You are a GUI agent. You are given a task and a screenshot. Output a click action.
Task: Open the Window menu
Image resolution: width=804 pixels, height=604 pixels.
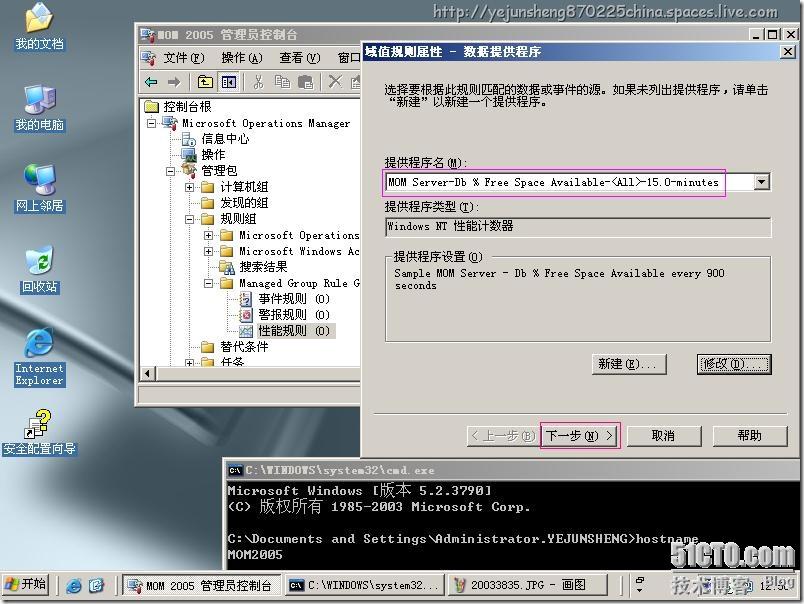point(349,57)
